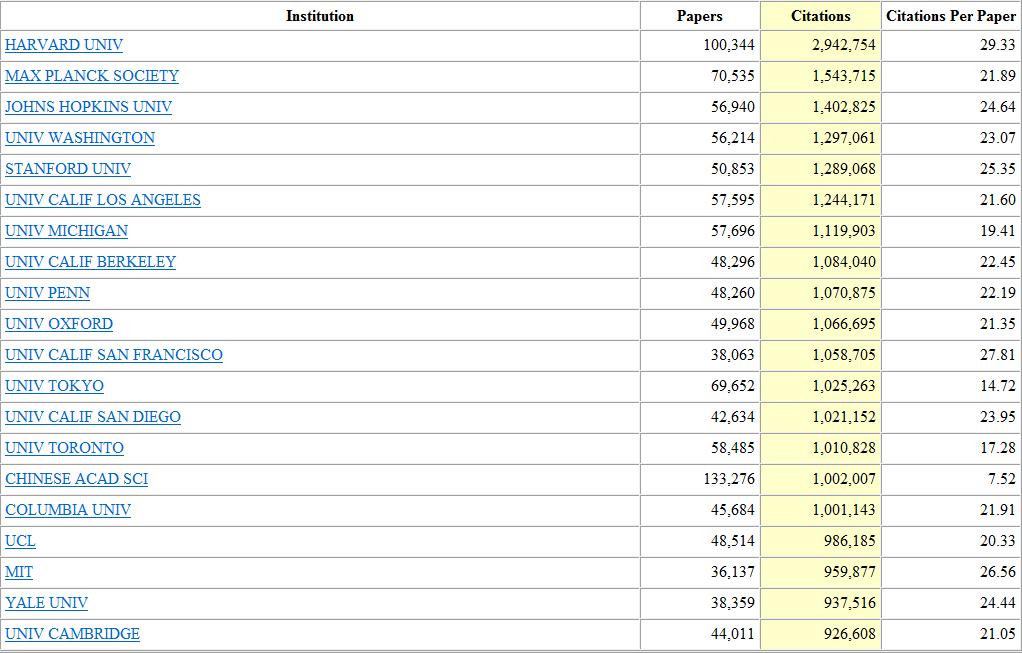
Task: Select the STANFORD UNIV link
Action: 68,169
